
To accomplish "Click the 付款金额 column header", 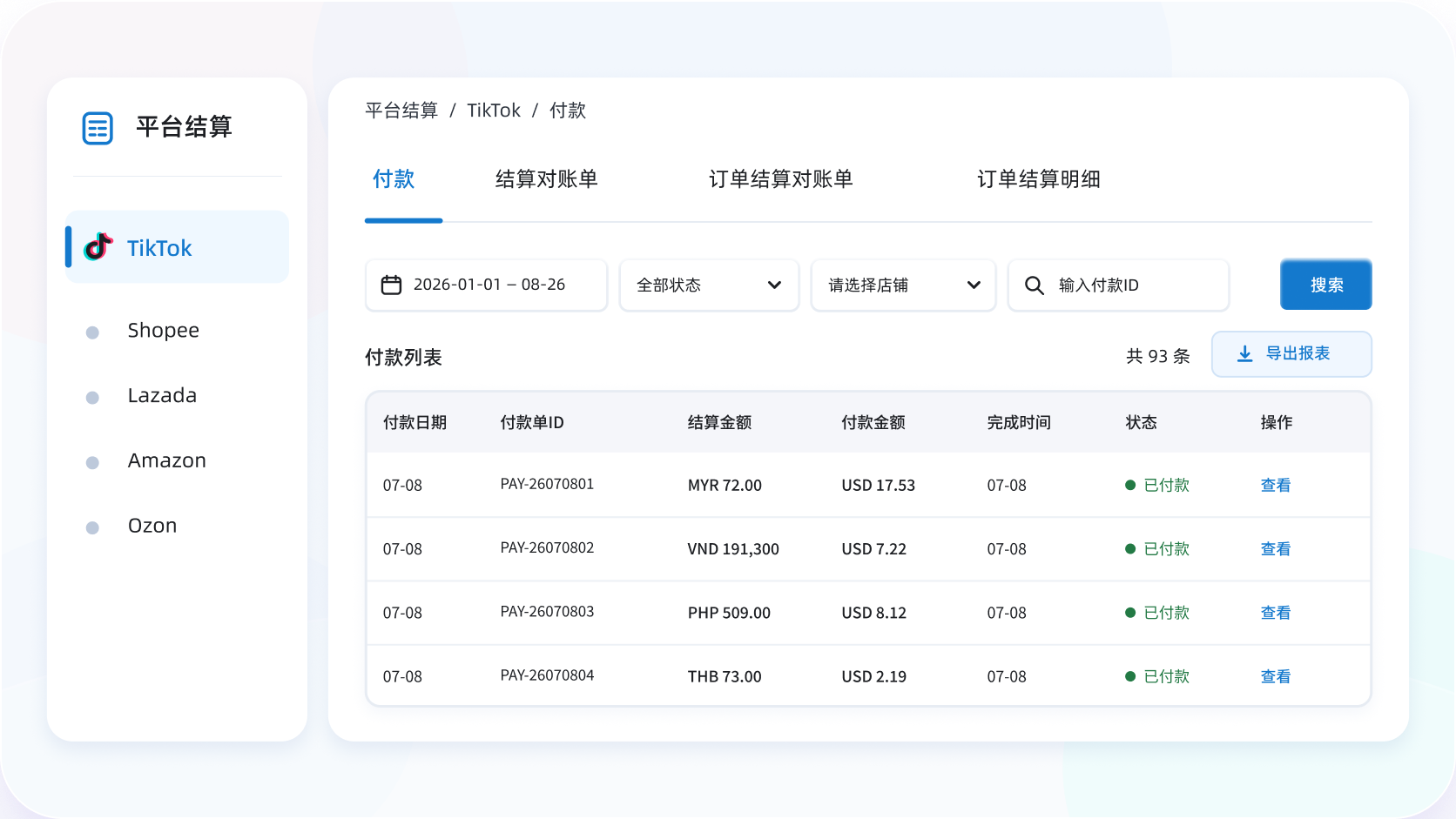I will tap(873, 423).
